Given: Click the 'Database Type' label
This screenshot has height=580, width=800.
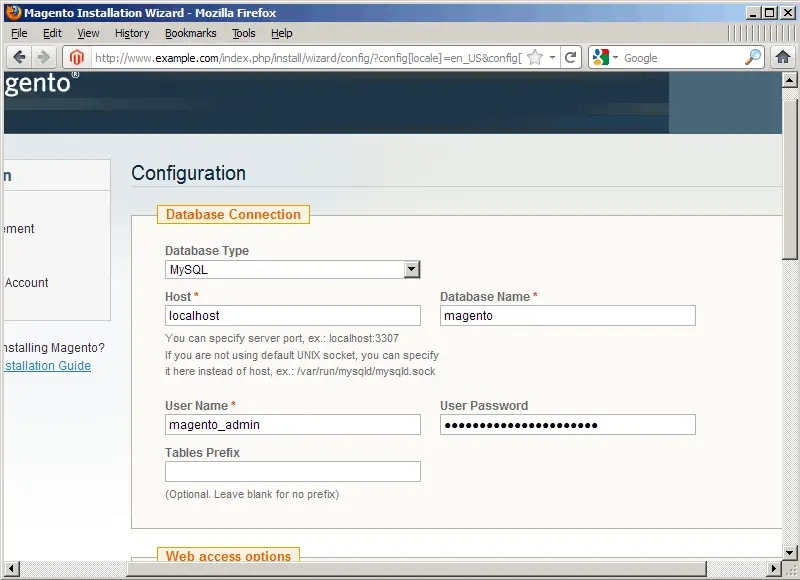Looking at the screenshot, I should [x=207, y=250].
